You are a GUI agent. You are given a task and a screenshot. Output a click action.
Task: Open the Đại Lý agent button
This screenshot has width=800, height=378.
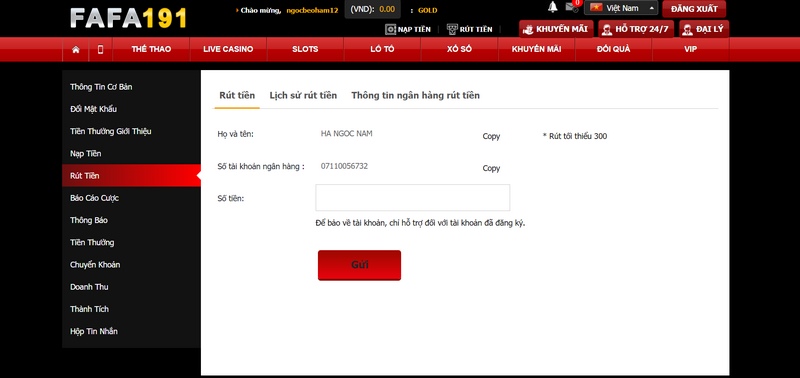click(704, 29)
